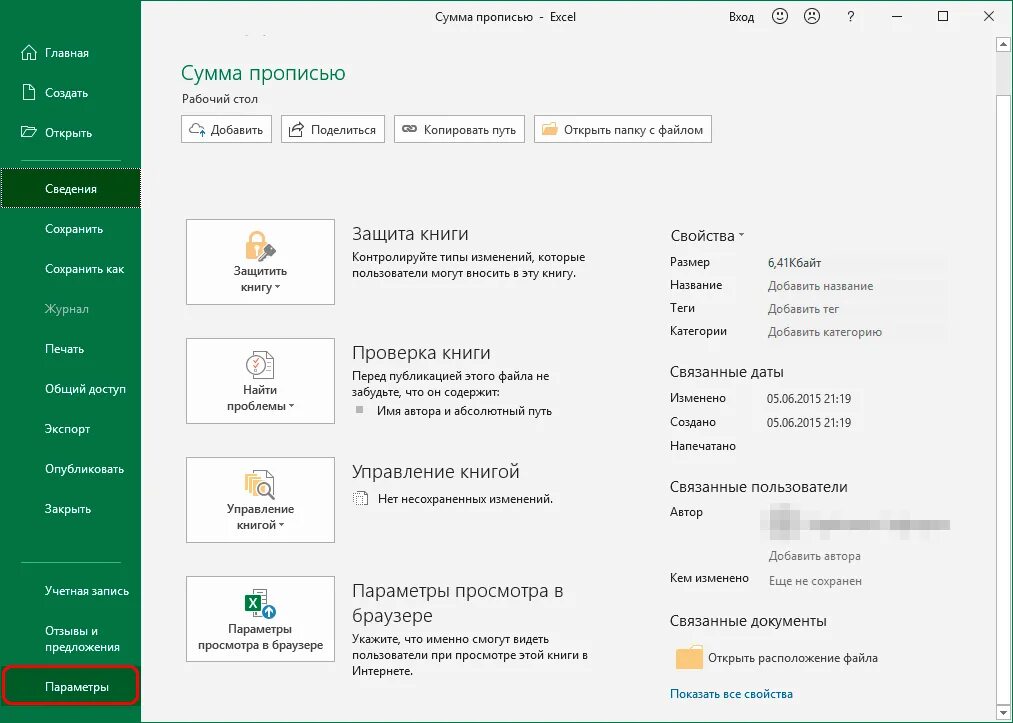Click Копировать путь button
Viewport: 1013px width, 723px height.
coord(459,129)
